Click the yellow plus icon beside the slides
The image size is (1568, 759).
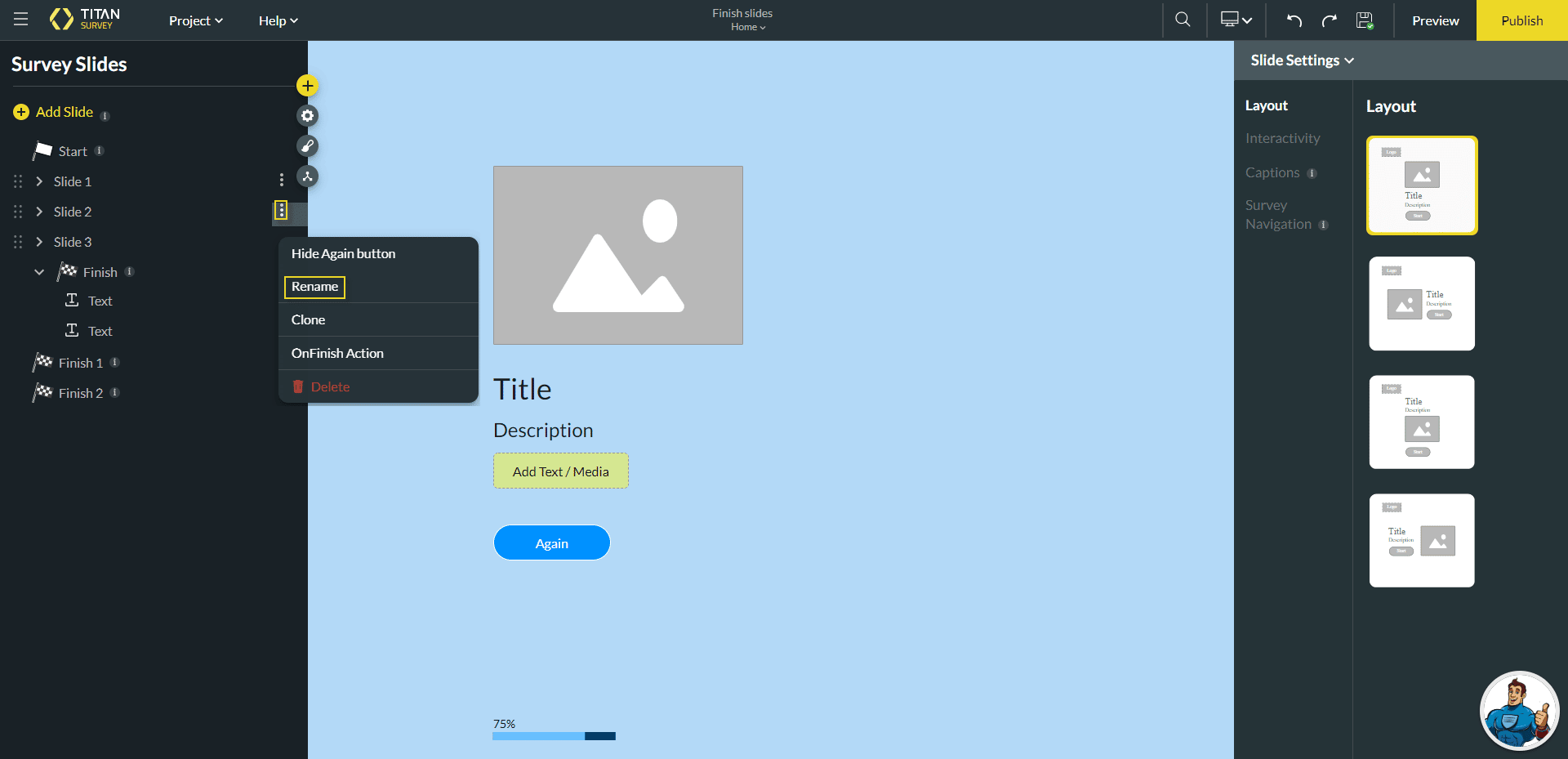pos(307,85)
